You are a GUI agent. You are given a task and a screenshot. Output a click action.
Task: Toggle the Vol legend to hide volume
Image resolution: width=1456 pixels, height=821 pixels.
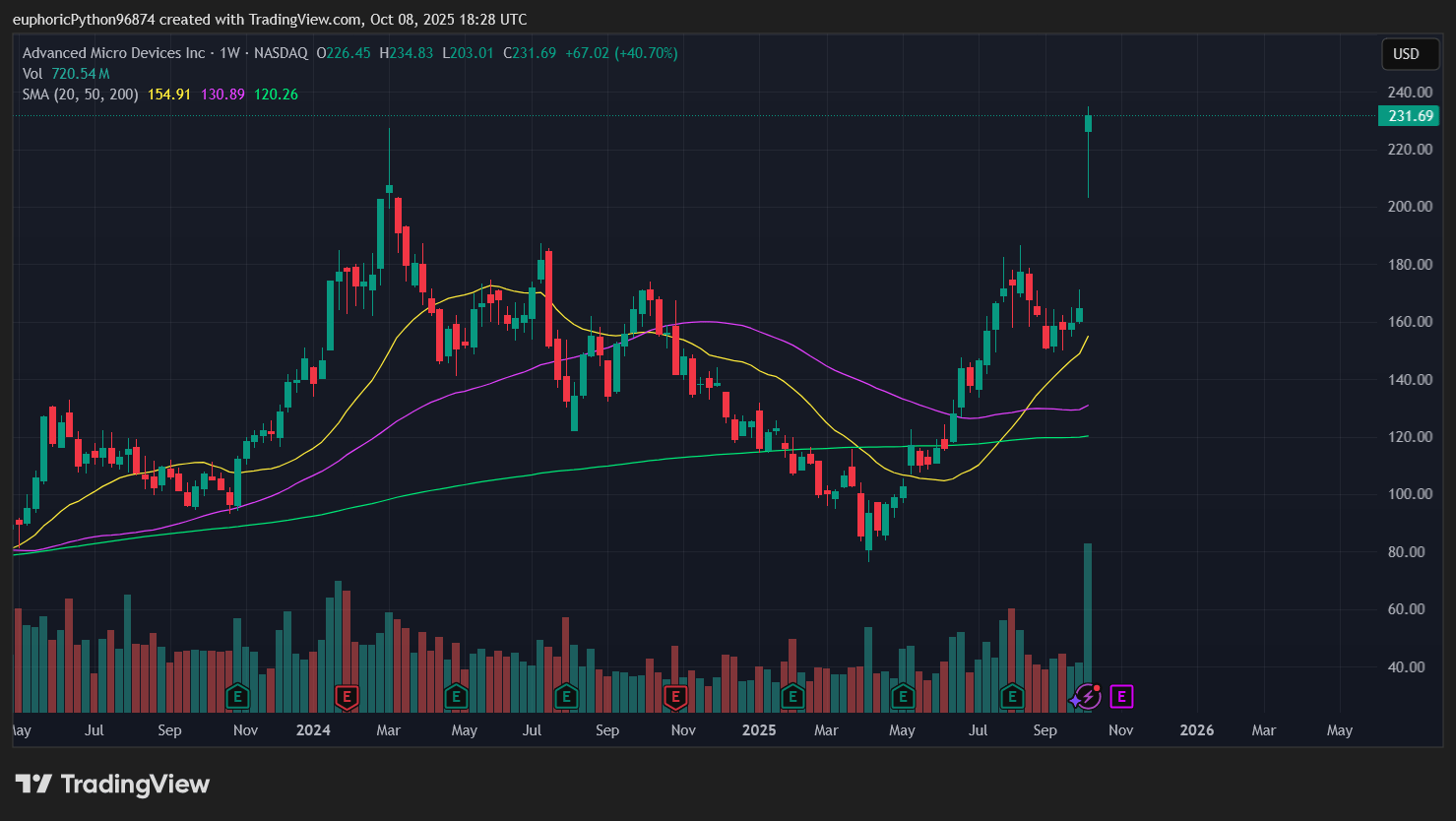[x=31, y=73]
